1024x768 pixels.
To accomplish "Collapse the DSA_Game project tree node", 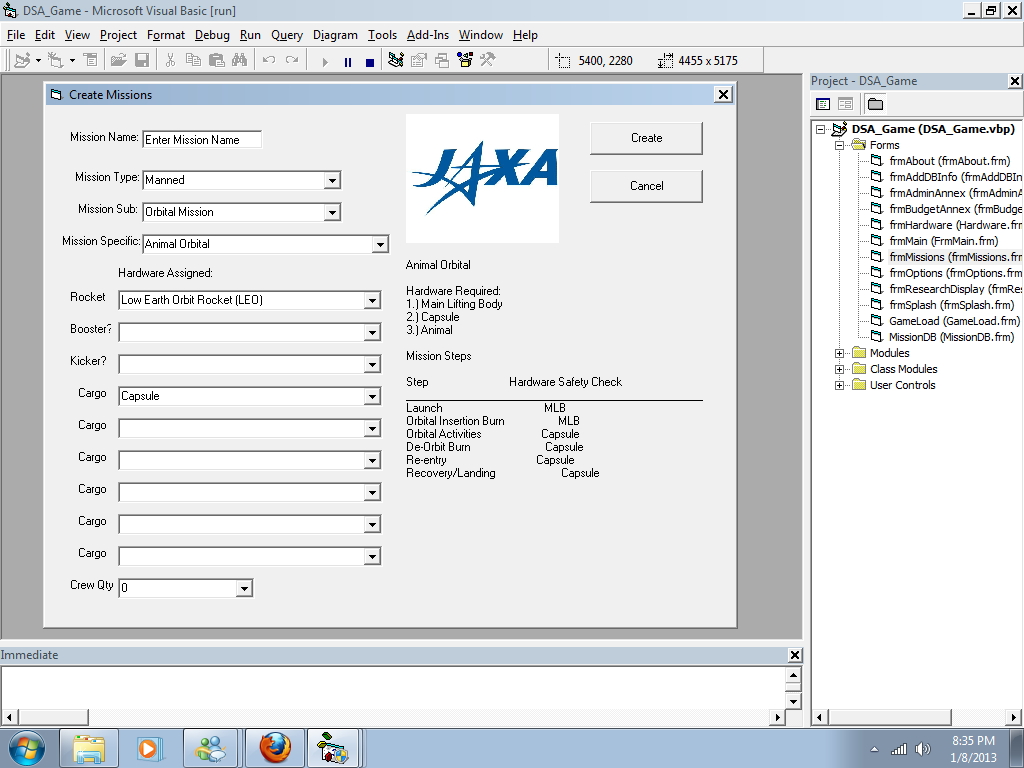I will click(x=821, y=129).
